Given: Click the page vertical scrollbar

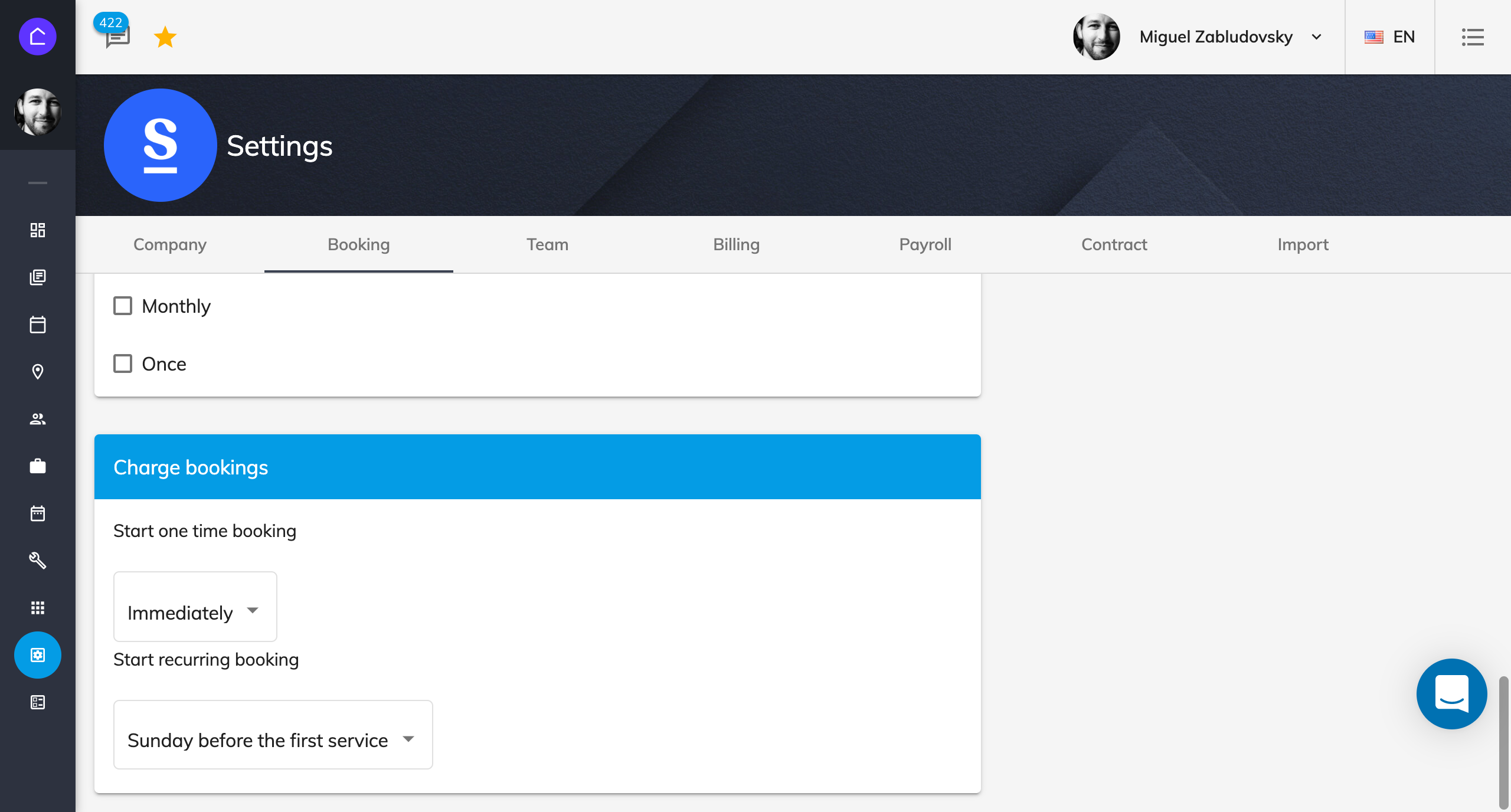Looking at the screenshot, I should point(1504,744).
